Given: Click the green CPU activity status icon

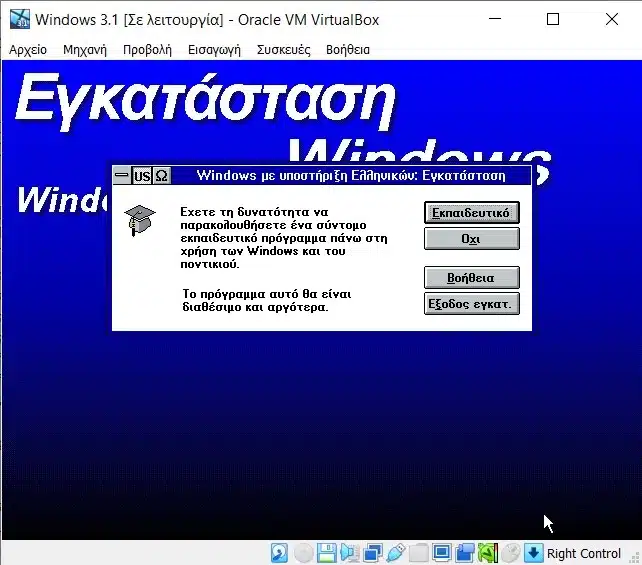Looking at the screenshot, I should pos(488,553).
